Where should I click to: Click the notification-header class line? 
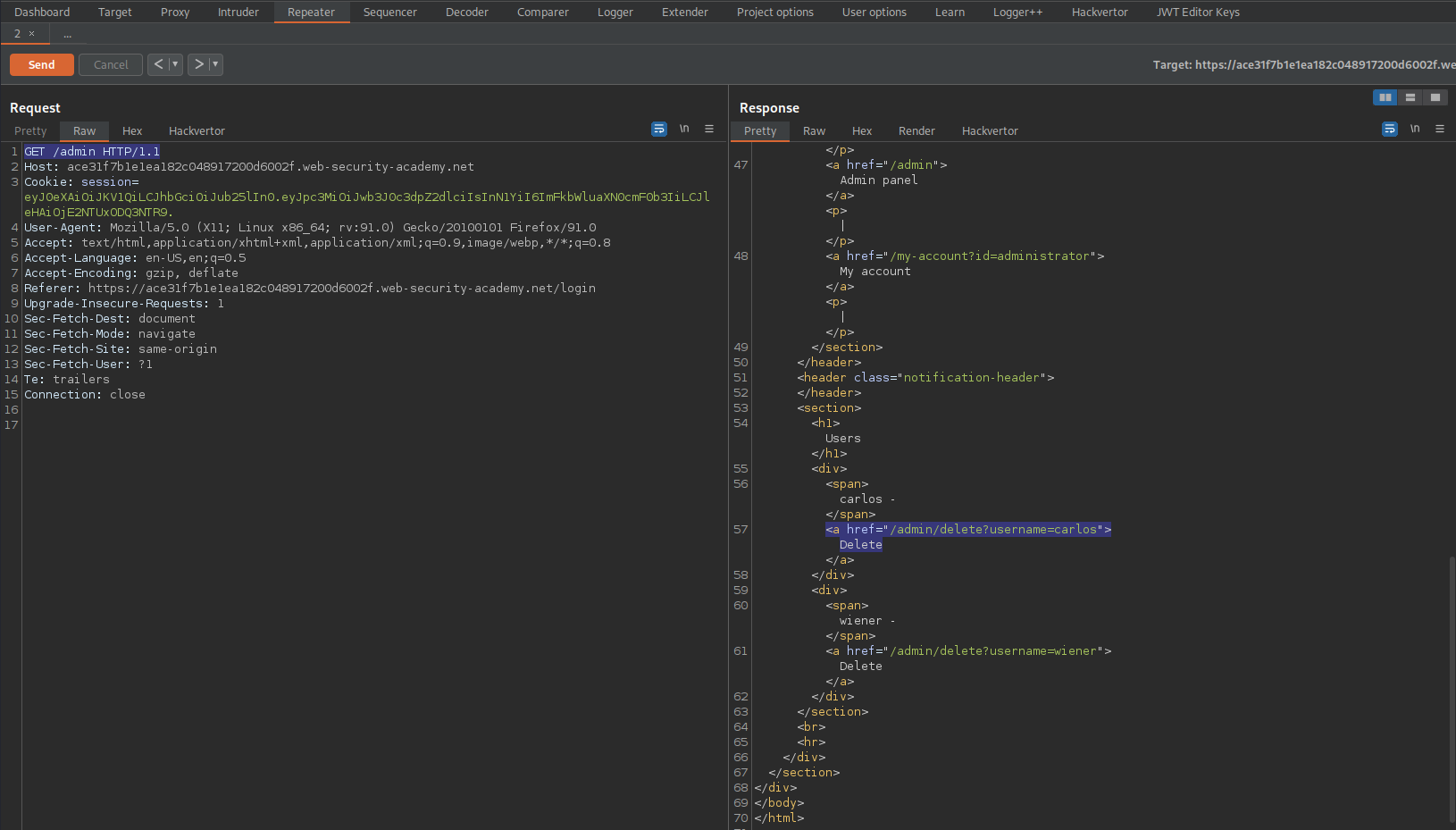(925, 377)
